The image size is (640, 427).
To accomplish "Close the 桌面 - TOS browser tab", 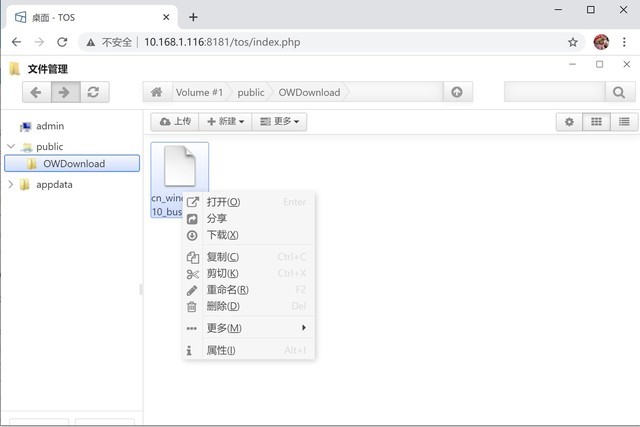I will [x=166, y=17].
